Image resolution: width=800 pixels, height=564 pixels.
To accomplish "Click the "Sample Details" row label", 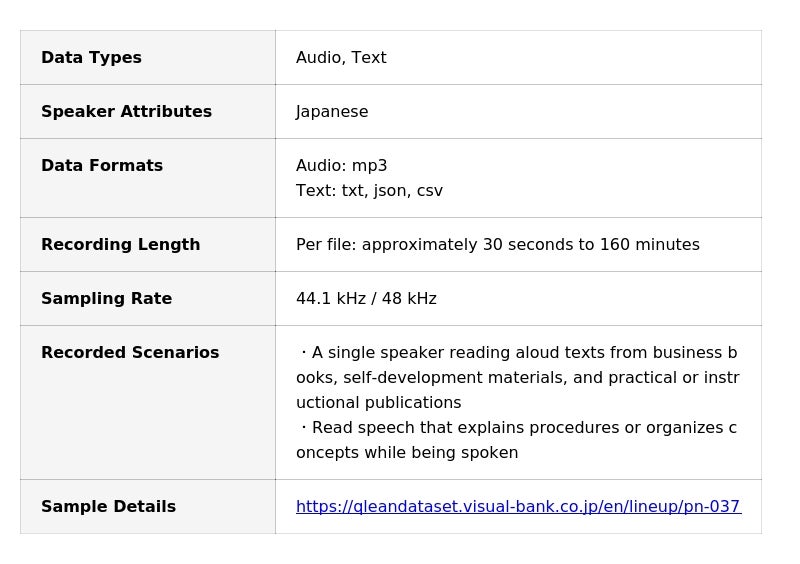I will (108, 507).
